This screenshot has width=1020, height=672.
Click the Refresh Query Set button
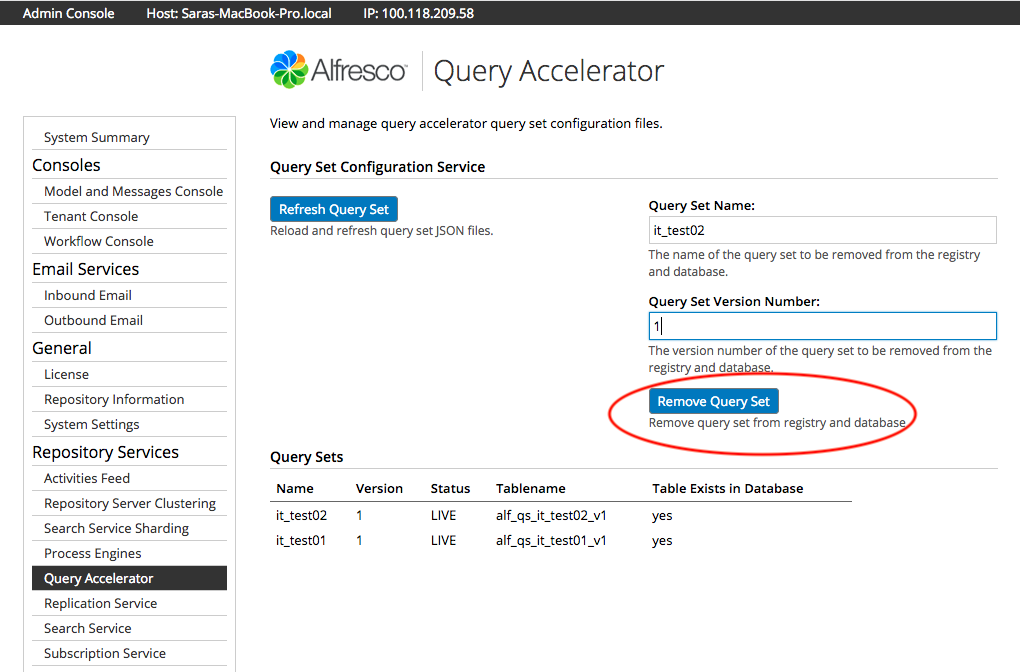point(333,209)
